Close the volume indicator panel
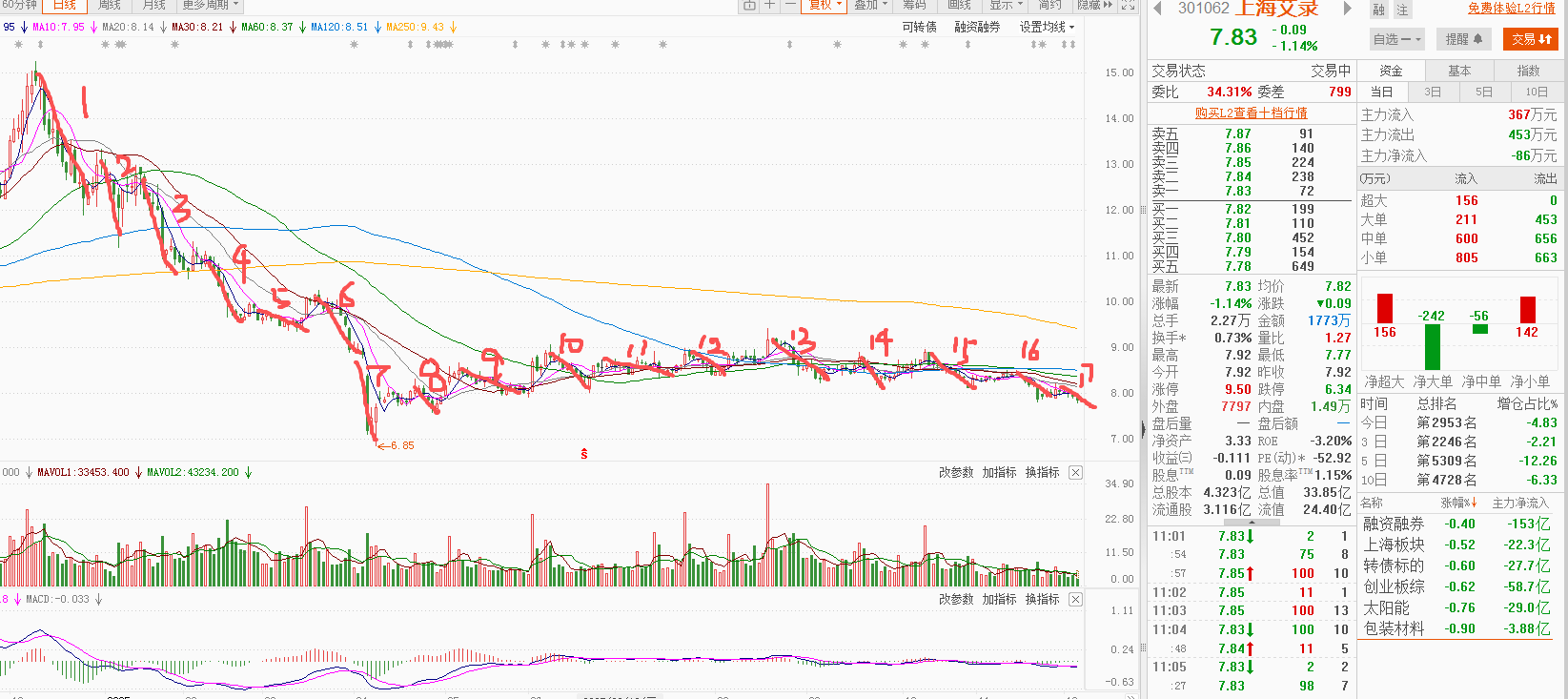 click(1075, 472)
